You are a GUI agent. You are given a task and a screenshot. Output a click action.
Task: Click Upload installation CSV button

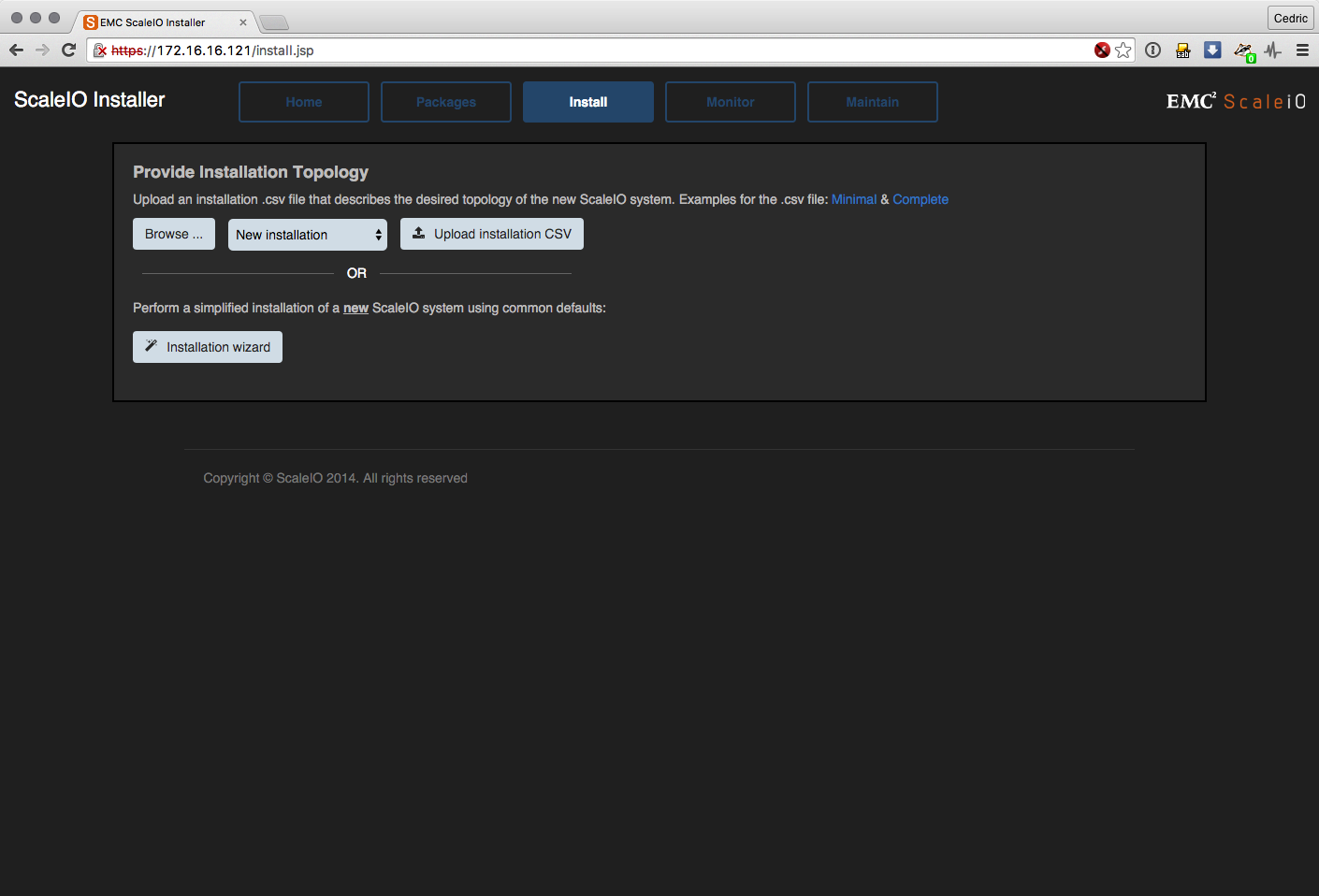[492, 234]
